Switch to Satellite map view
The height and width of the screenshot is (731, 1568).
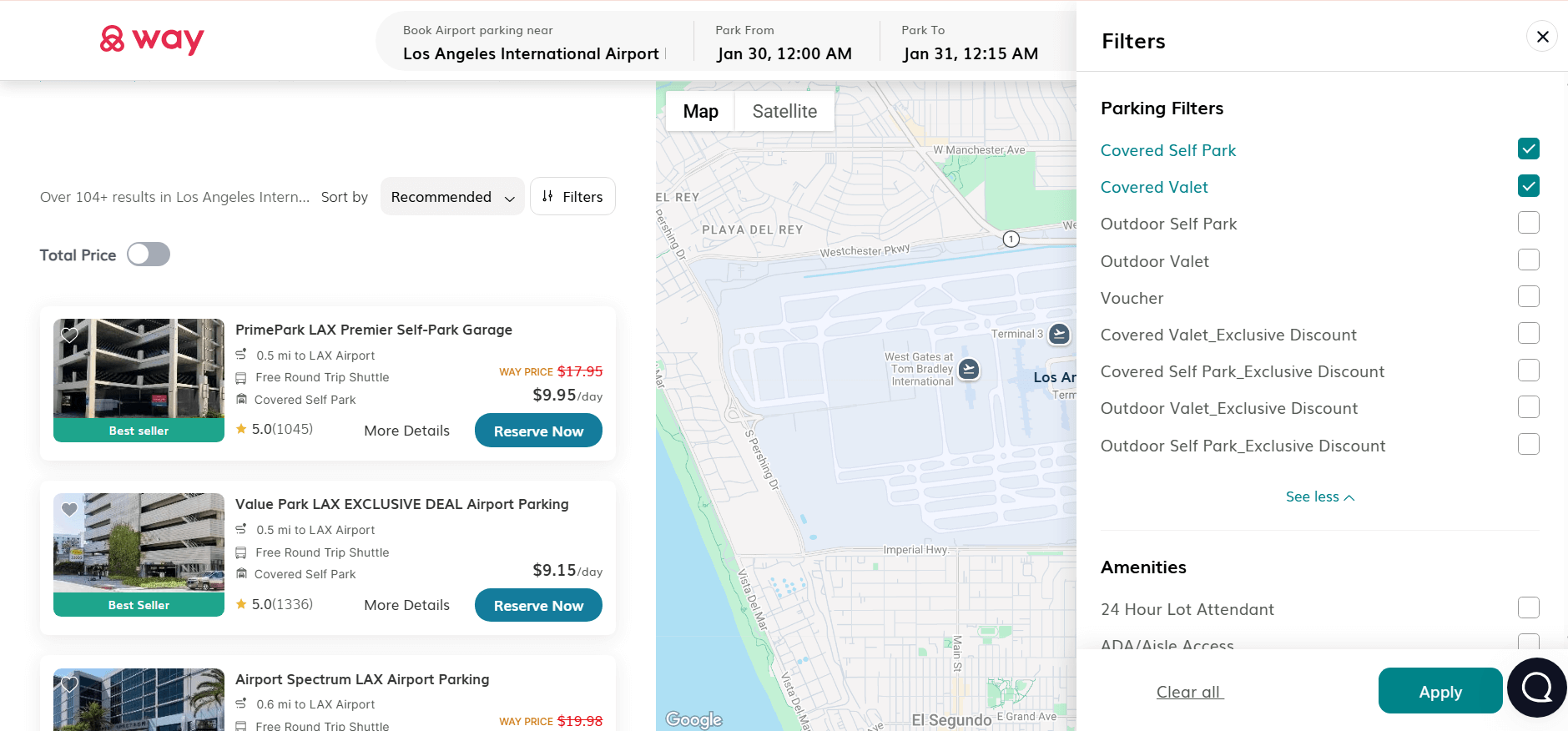[784, 112]
